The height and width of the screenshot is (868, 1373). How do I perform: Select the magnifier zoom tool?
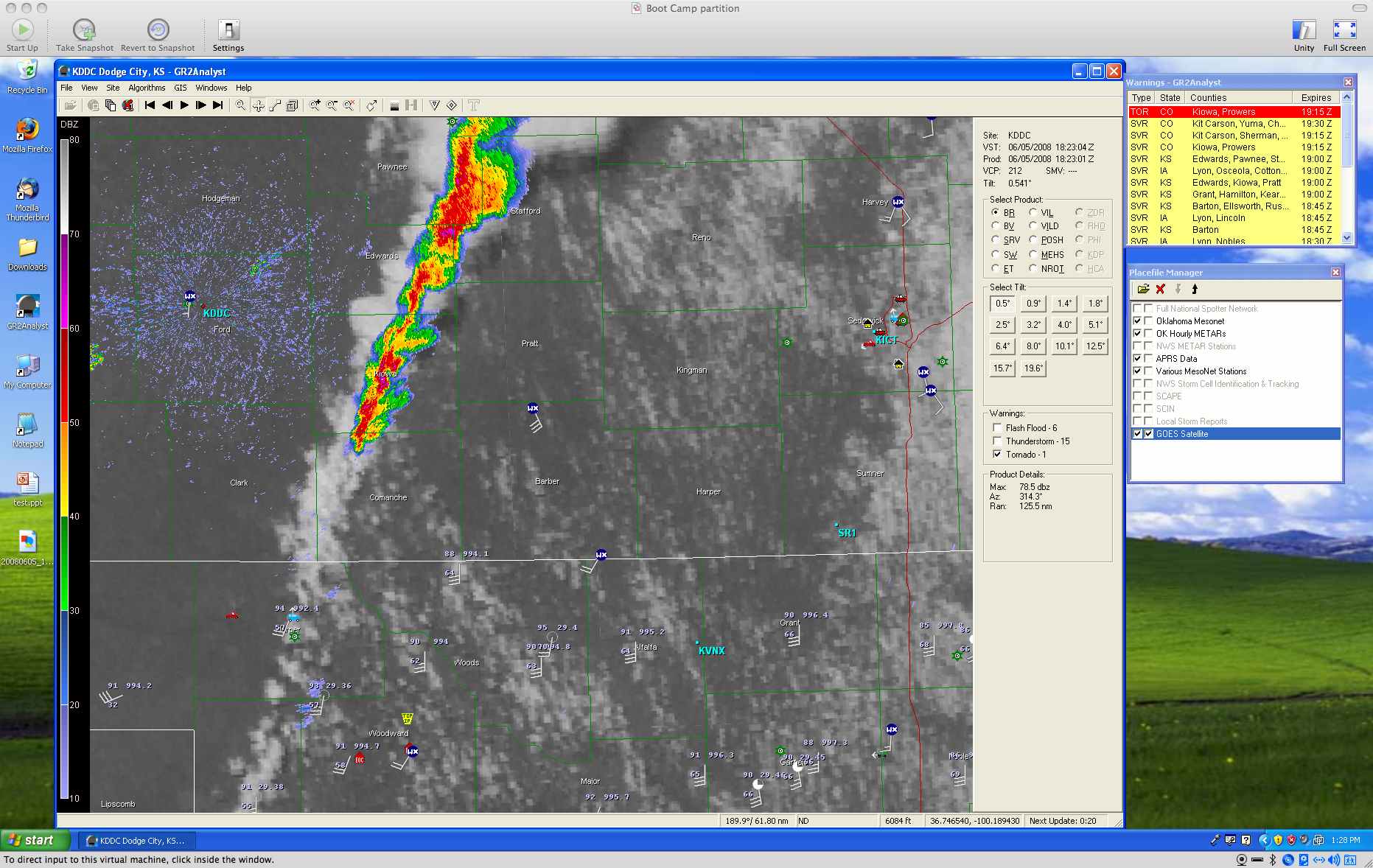pos(241,105)
